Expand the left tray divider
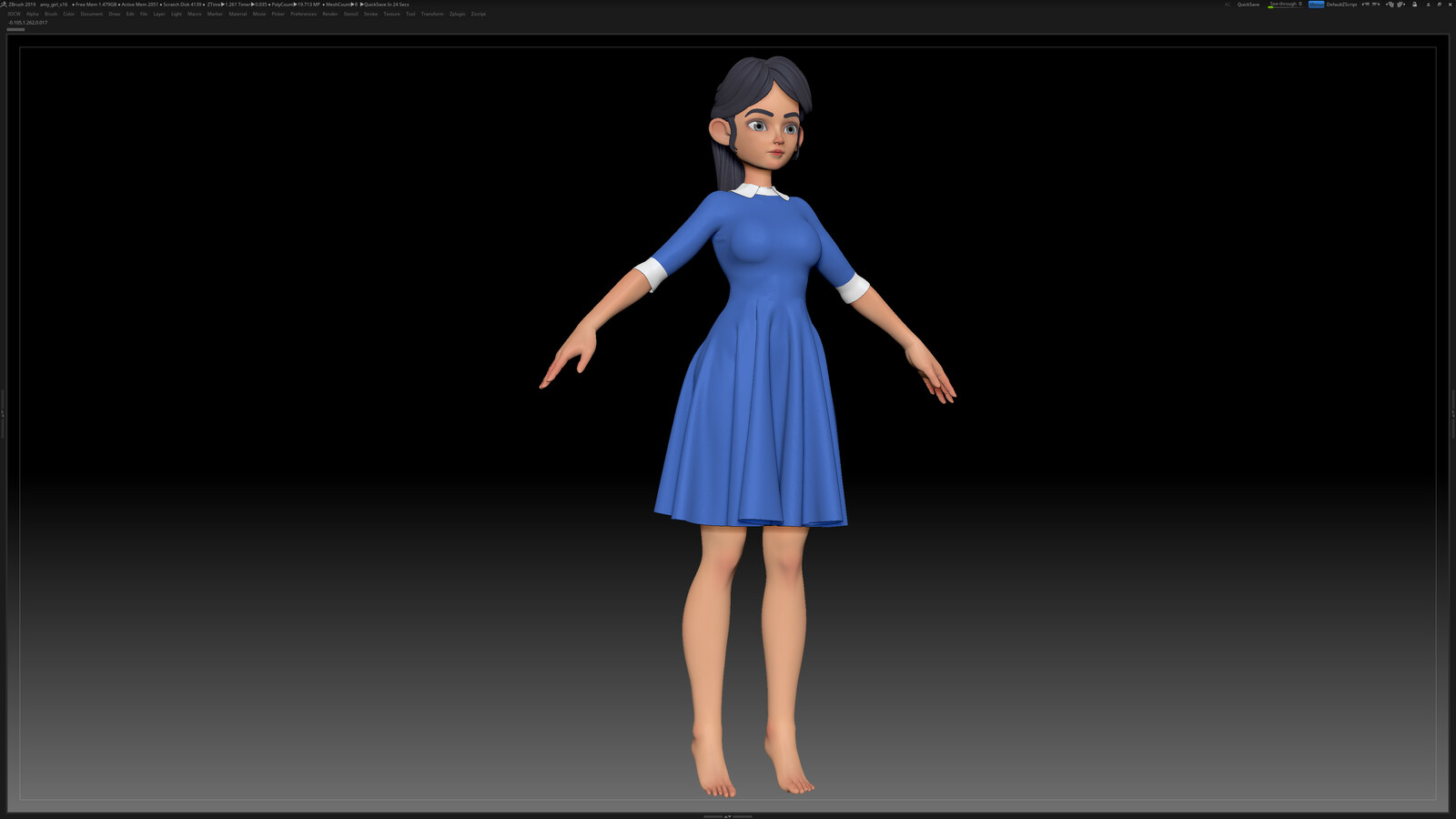1456x819 pixels. (x=3, y=414)
